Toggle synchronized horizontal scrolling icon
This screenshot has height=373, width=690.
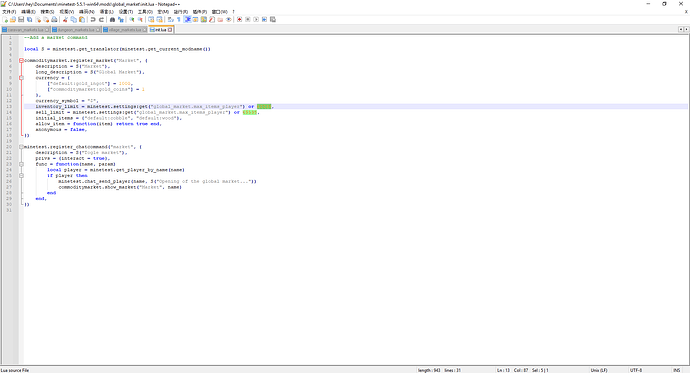coord(159,19)
